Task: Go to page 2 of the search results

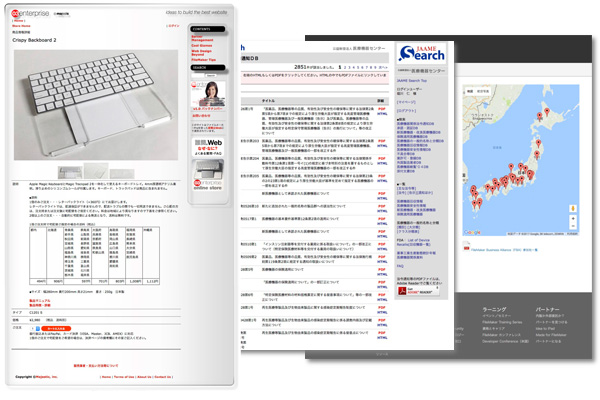Action: [345, 67]
